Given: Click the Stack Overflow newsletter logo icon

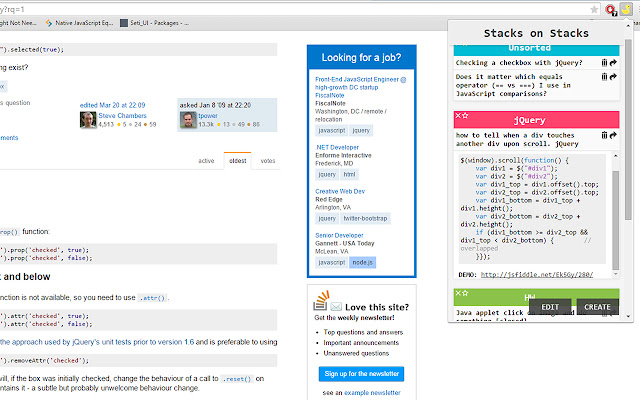Looking at the screenshot, I should coord(321,300).
